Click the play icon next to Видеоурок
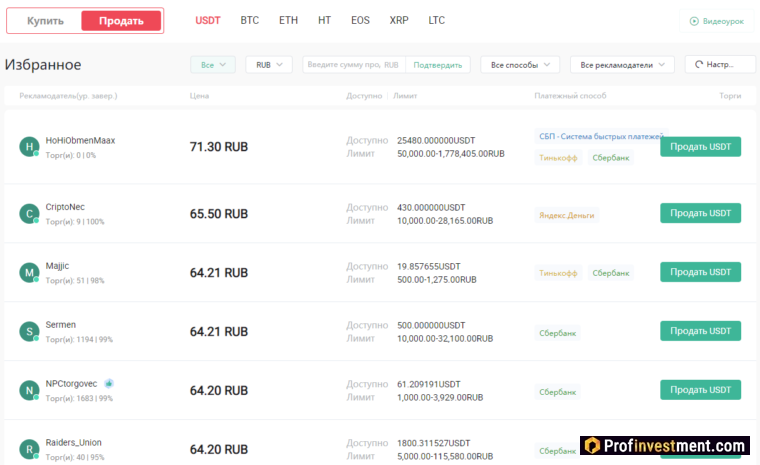The image size is (760, 465). pos(694,21)
